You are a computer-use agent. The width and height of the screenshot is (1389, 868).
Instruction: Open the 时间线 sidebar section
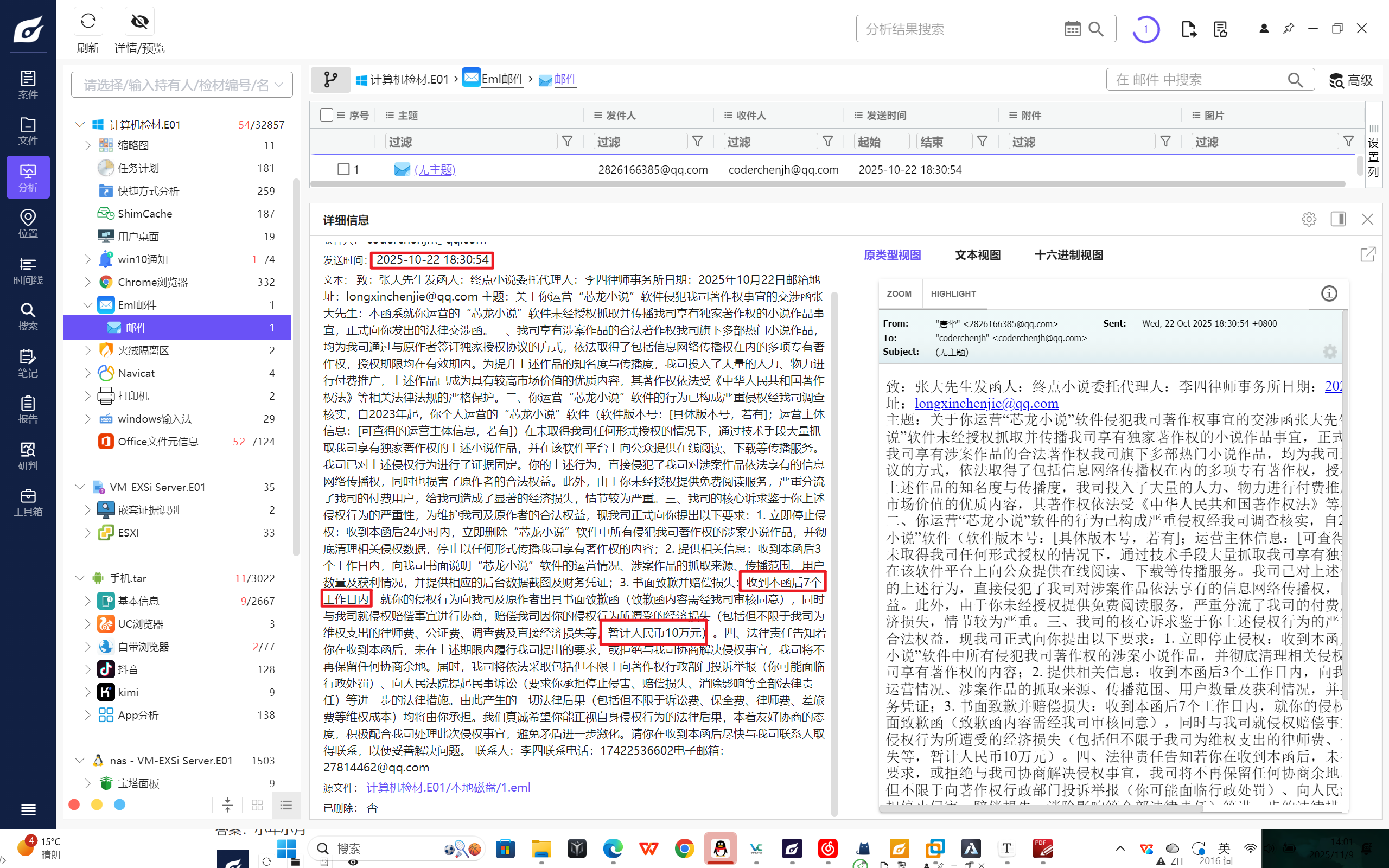click(28, 270)
